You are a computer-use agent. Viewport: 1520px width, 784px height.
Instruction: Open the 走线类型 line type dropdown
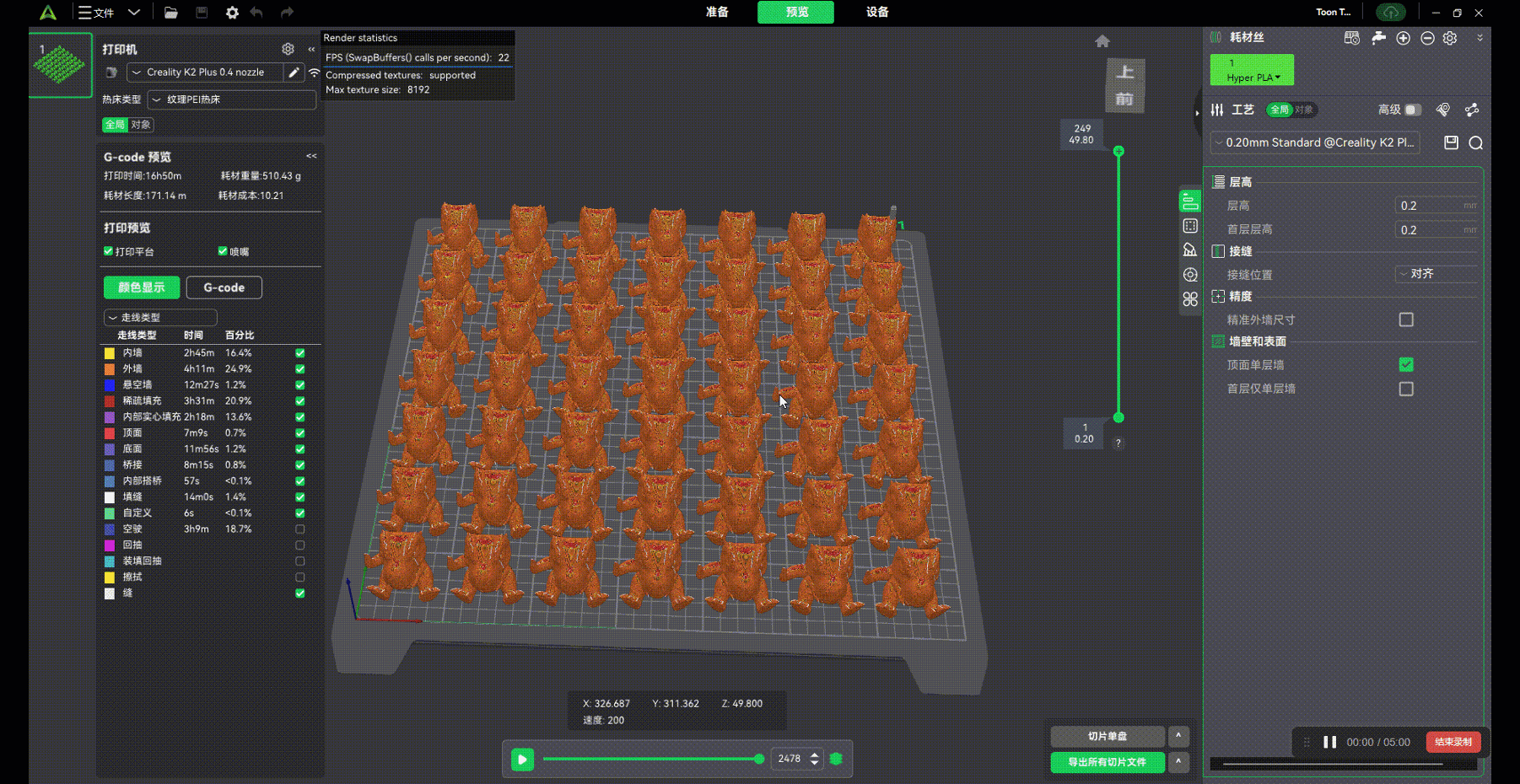(x=160, y=318)
